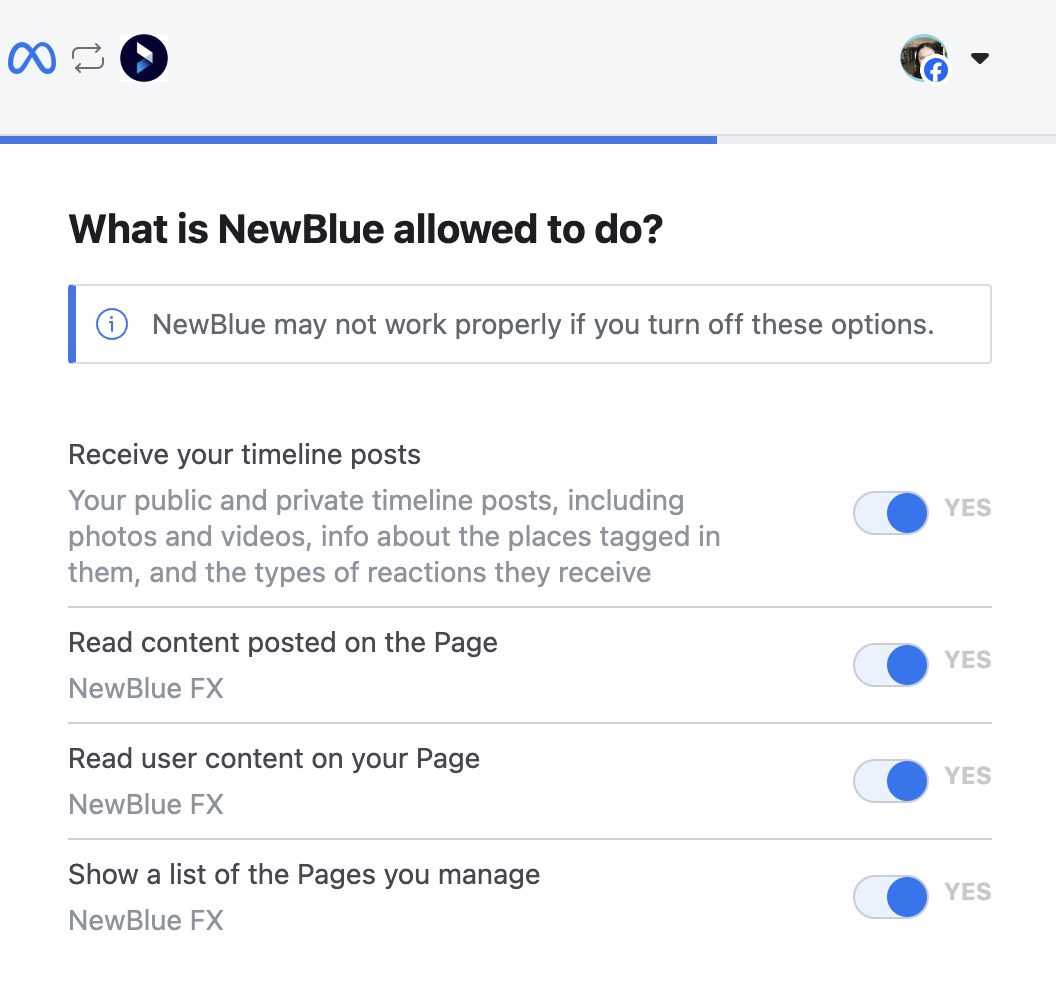Click the Facebook badge on avatar
Image resolution: width=1056 pixels, height=988 pixels.
coord(935,70)
